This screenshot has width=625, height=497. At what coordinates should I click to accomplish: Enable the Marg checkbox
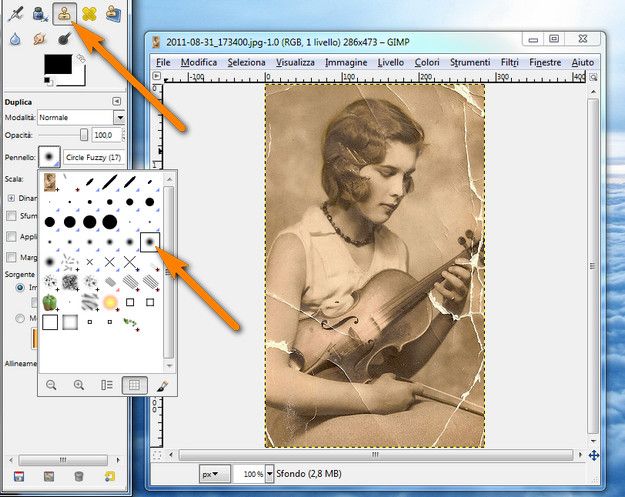click(x=11, y=257)
